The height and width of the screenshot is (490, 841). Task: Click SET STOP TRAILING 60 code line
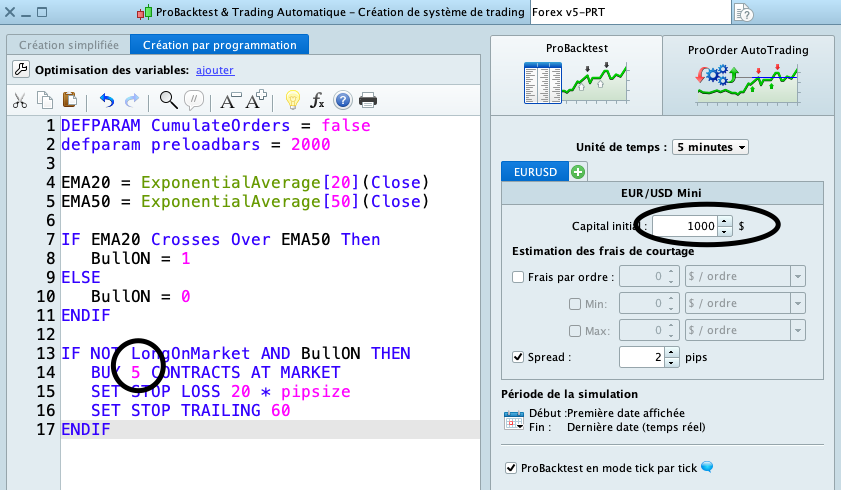(x=190, y=411)
